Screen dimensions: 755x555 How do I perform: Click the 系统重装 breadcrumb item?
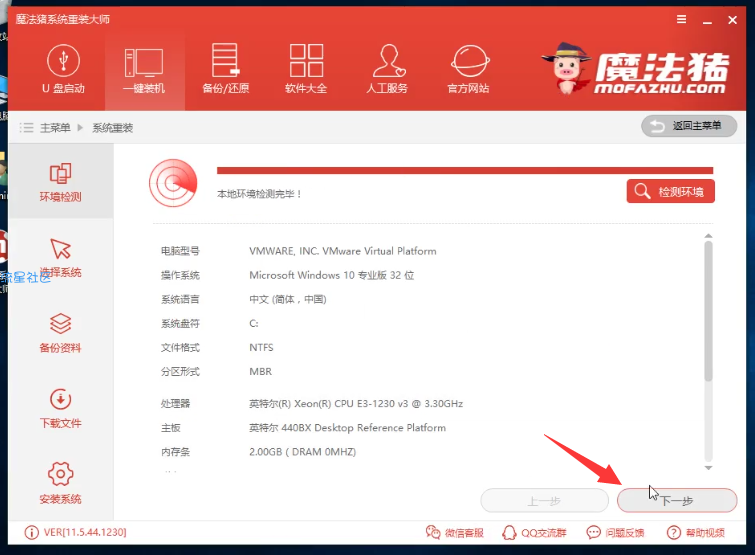(113, 128)
